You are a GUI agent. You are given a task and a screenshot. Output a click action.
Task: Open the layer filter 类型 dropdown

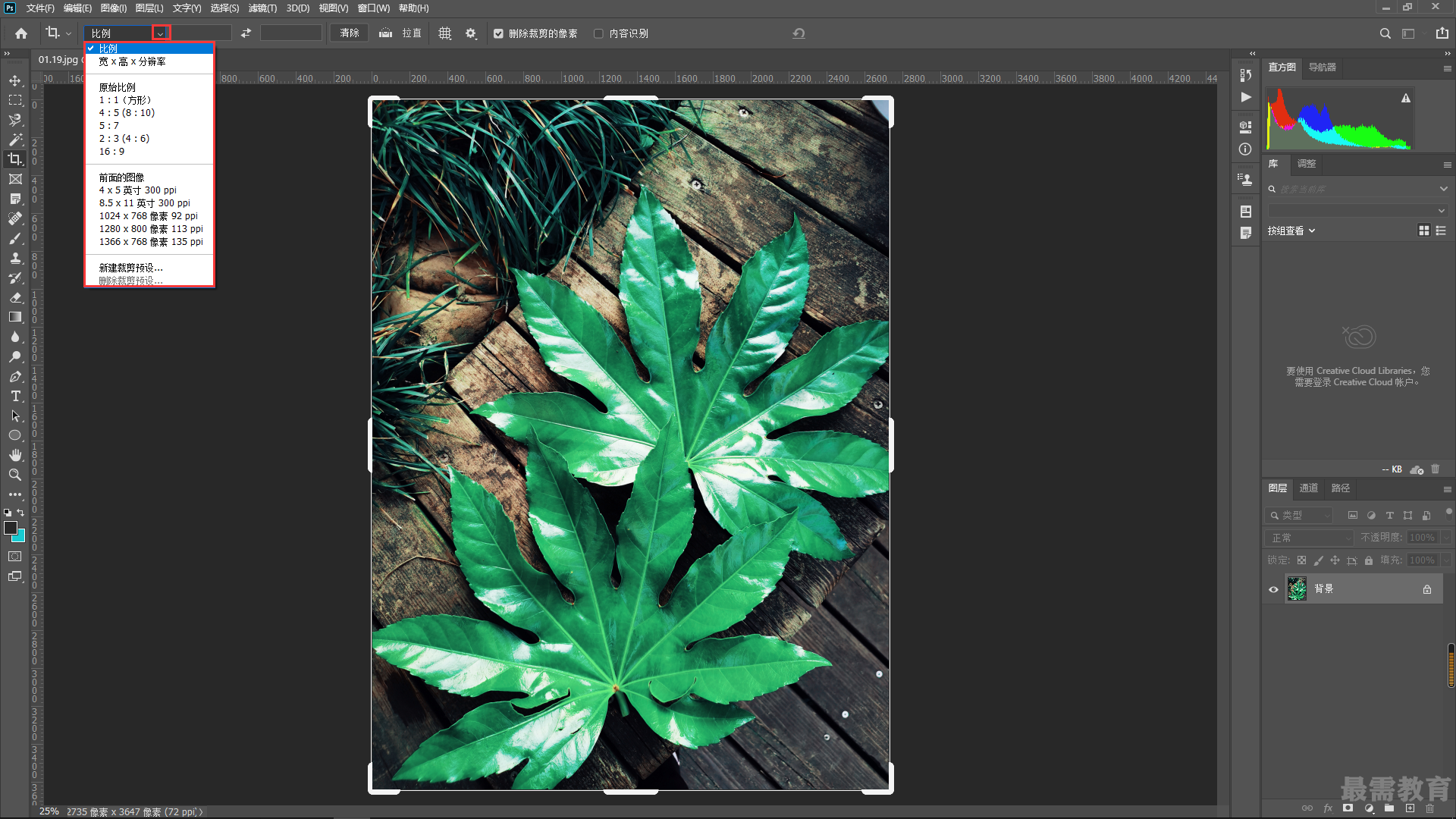tap(1299, 516)
